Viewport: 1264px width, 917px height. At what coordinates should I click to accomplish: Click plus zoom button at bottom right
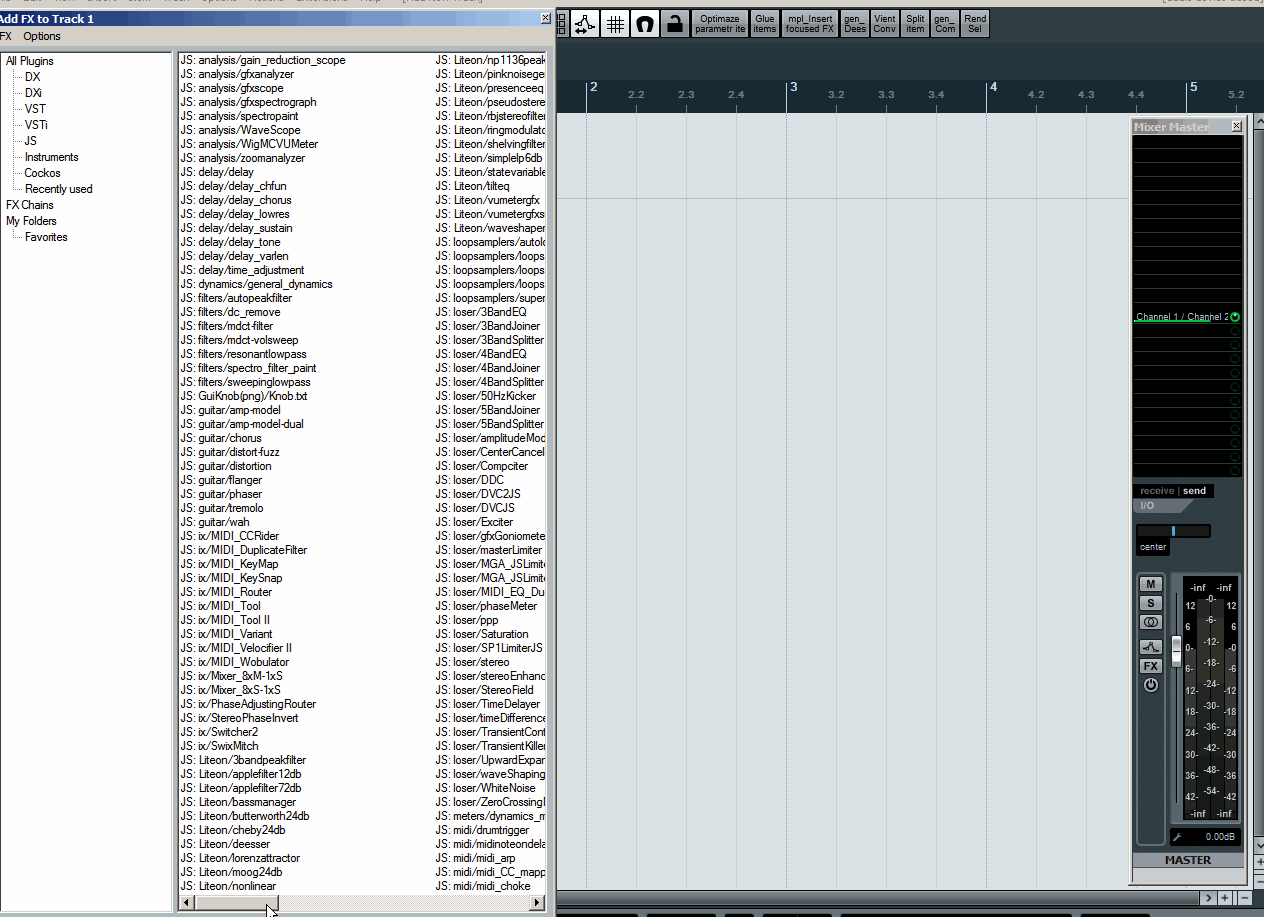tap(1226, 898)
